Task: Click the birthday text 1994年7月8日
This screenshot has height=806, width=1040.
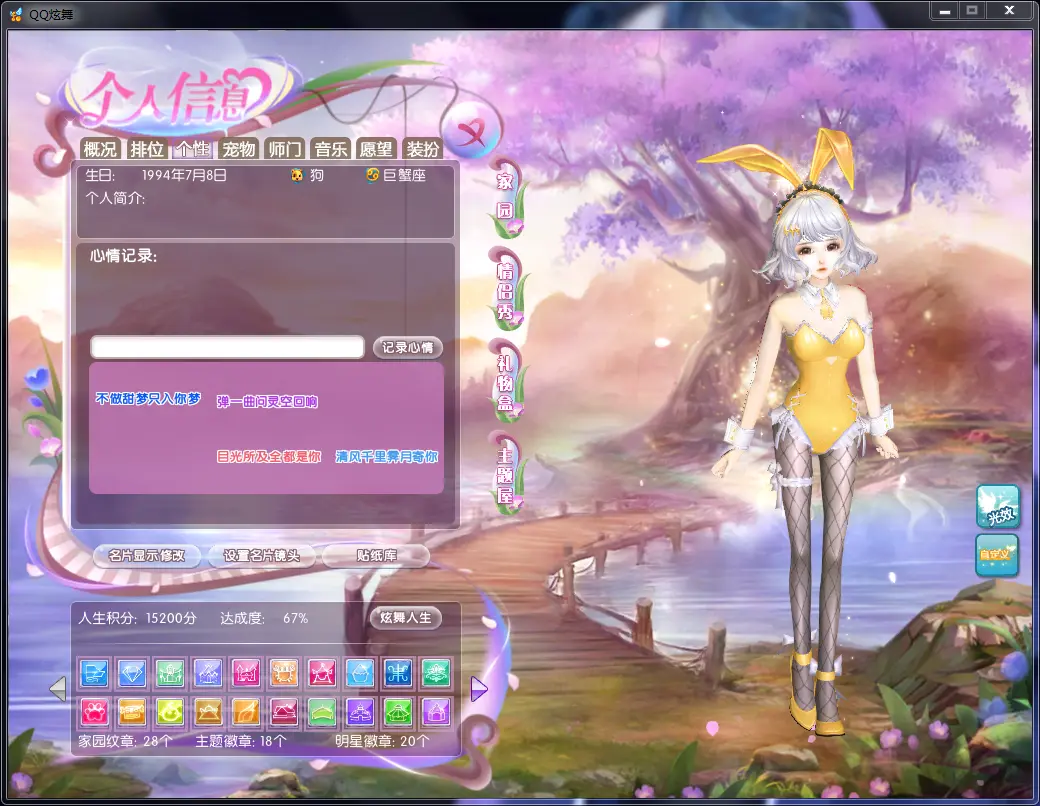Action: point(184,175)
